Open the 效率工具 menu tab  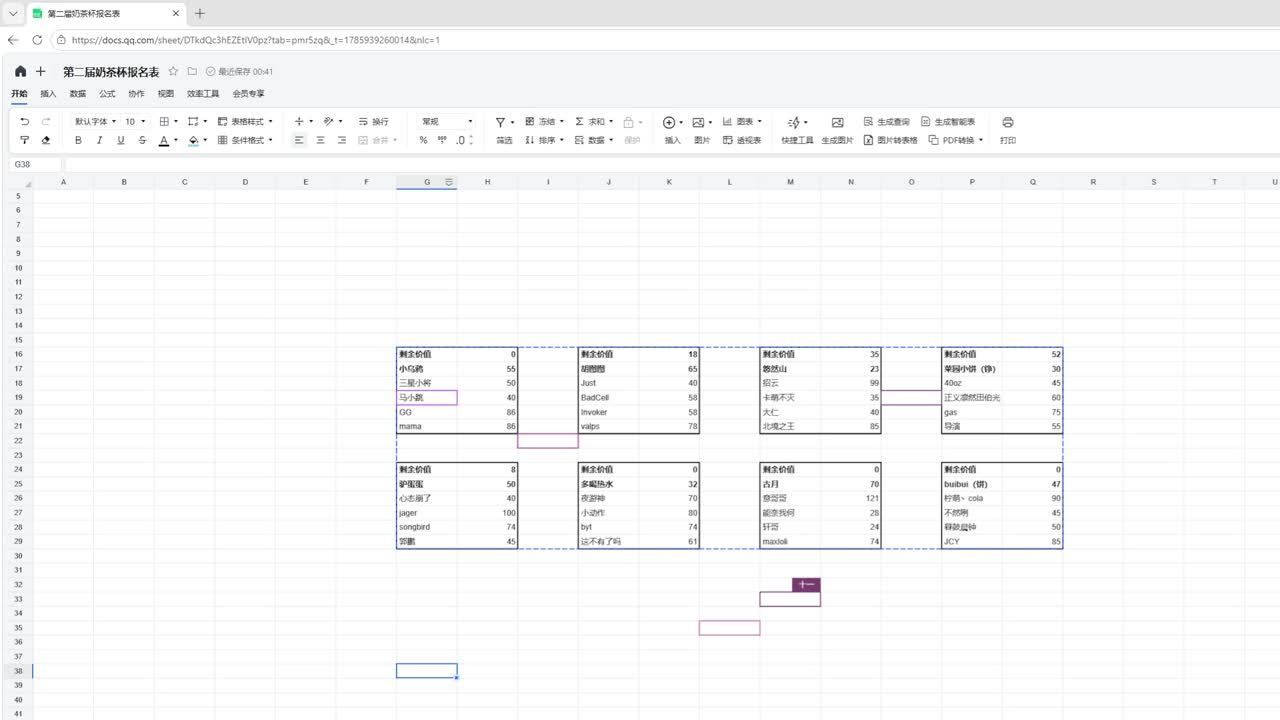pos(203,94)
